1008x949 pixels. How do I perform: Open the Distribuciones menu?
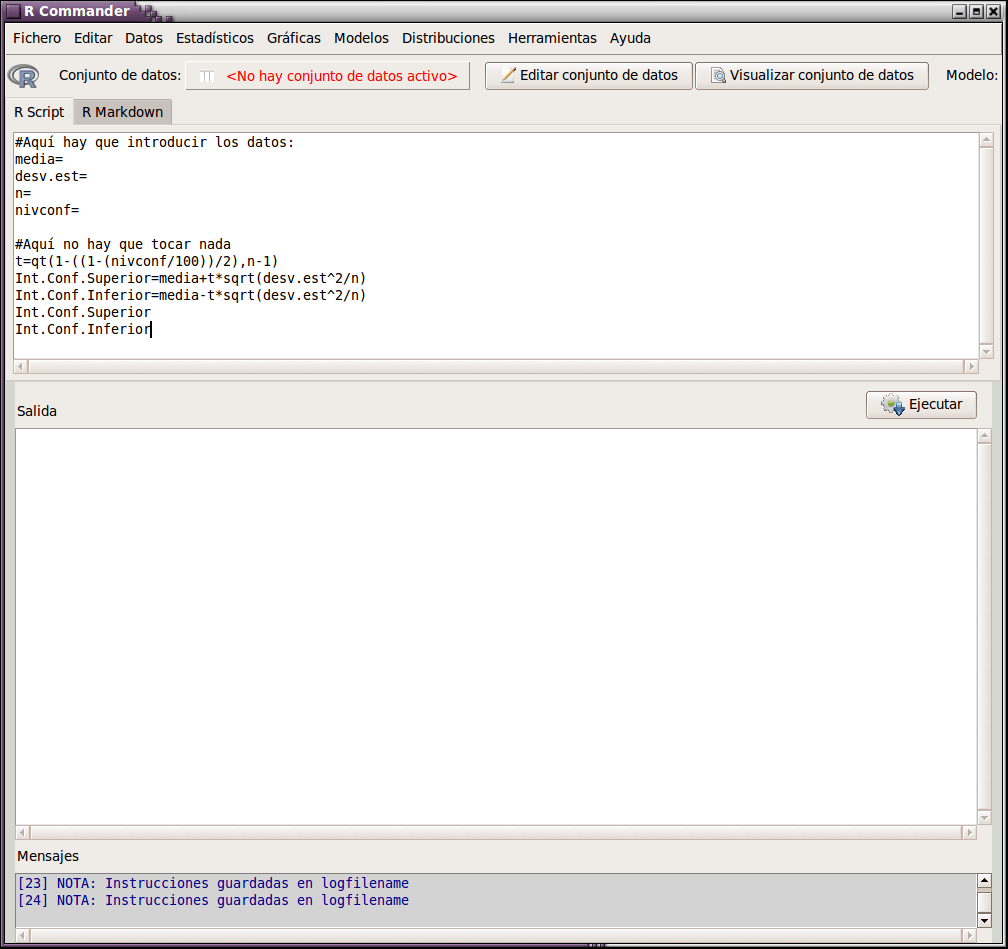(x=448, y=38)
